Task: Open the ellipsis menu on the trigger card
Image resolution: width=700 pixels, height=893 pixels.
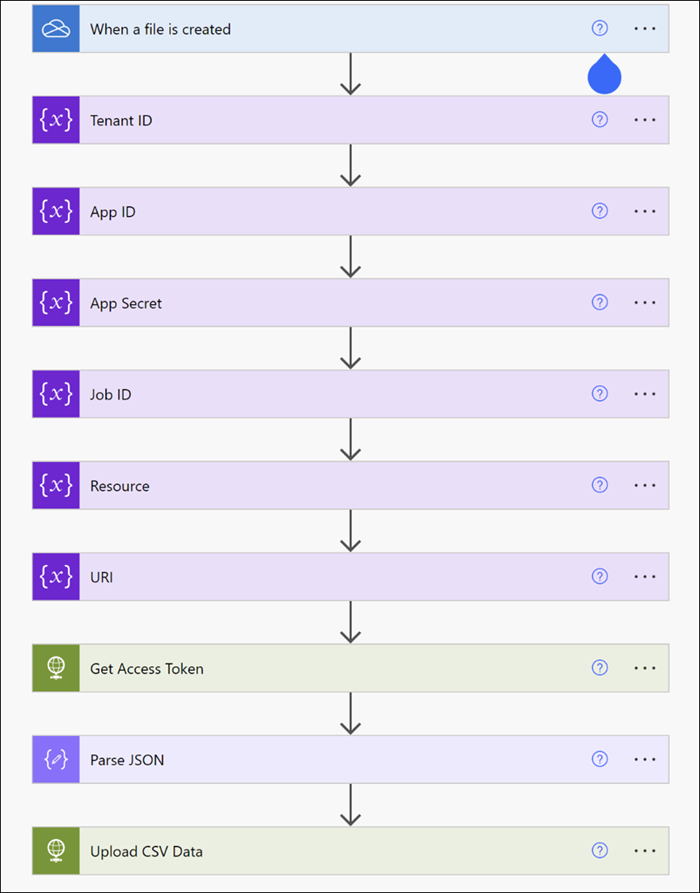Action: click(644, 29)
